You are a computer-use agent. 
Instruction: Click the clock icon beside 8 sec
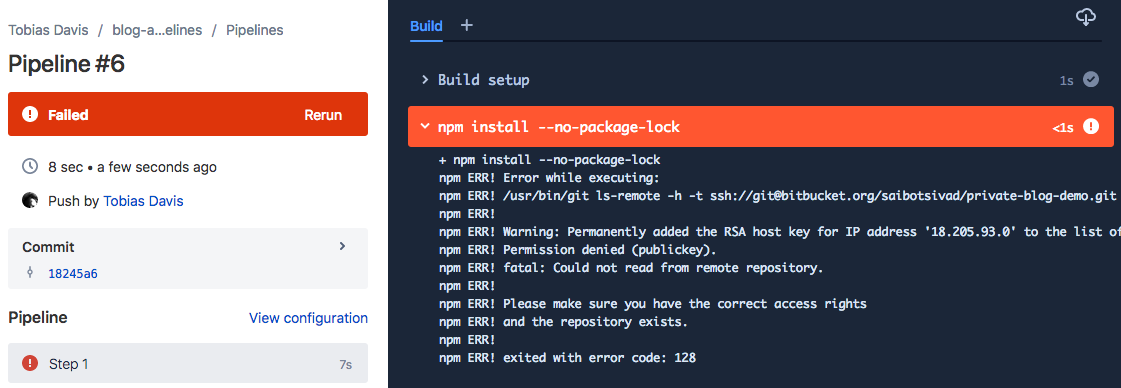pyautogui.click(x=30, y=167)
